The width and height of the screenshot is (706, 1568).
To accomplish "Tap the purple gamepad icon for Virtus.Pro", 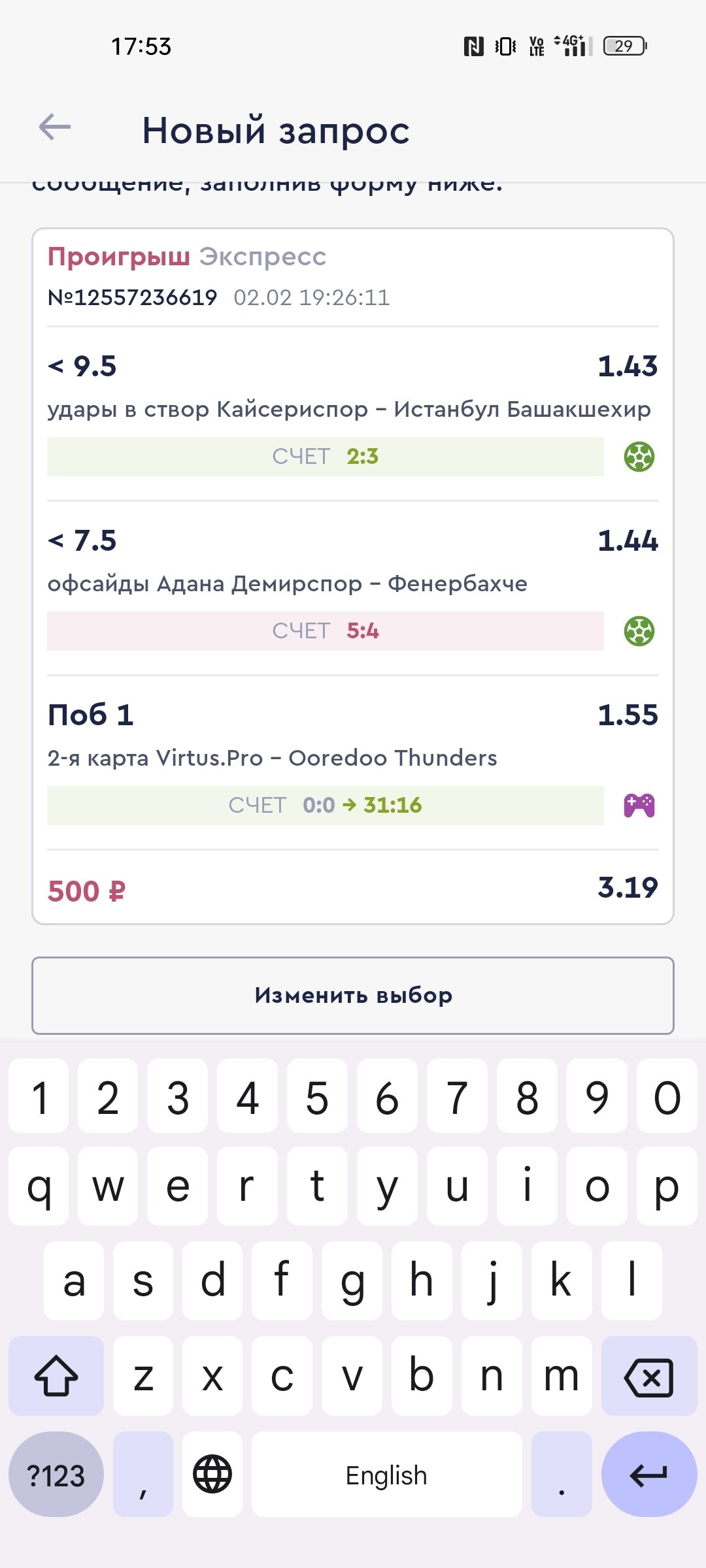I will [639, 806].
